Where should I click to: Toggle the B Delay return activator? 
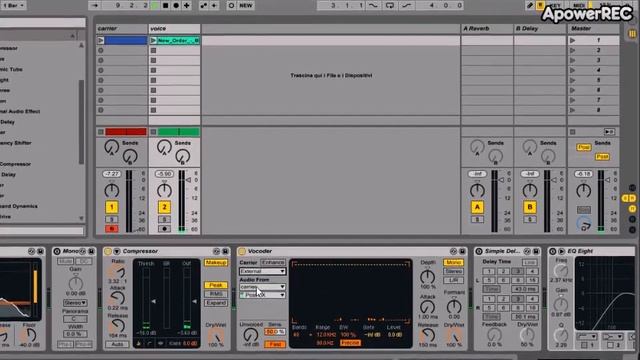coord(530,207)
